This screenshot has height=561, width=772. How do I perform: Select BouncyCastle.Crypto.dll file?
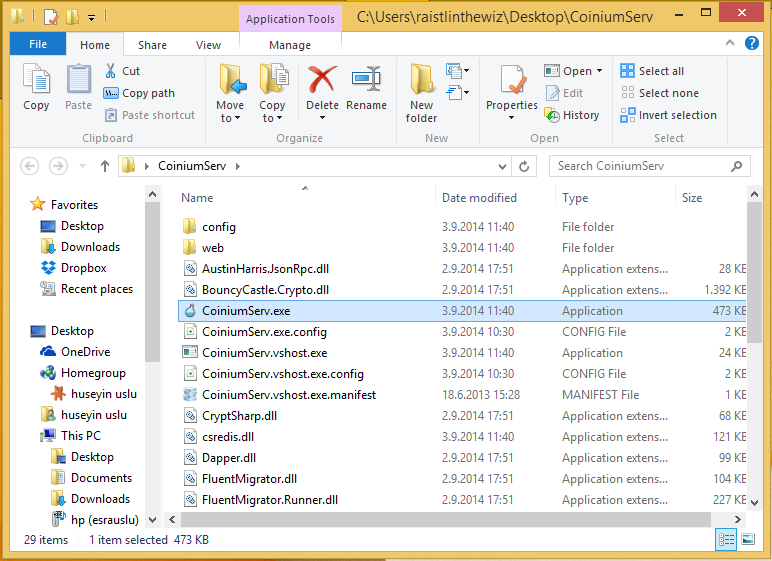pos(462,290)
